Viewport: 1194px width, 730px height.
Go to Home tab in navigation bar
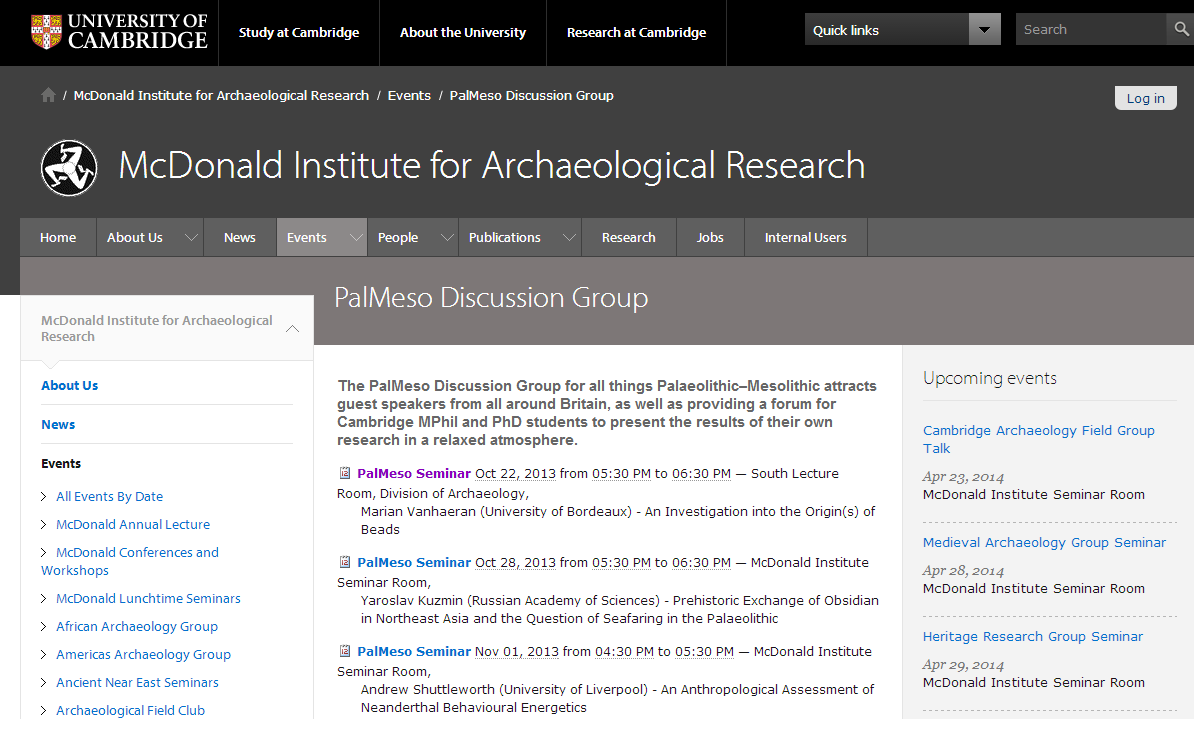coord(58,237)
